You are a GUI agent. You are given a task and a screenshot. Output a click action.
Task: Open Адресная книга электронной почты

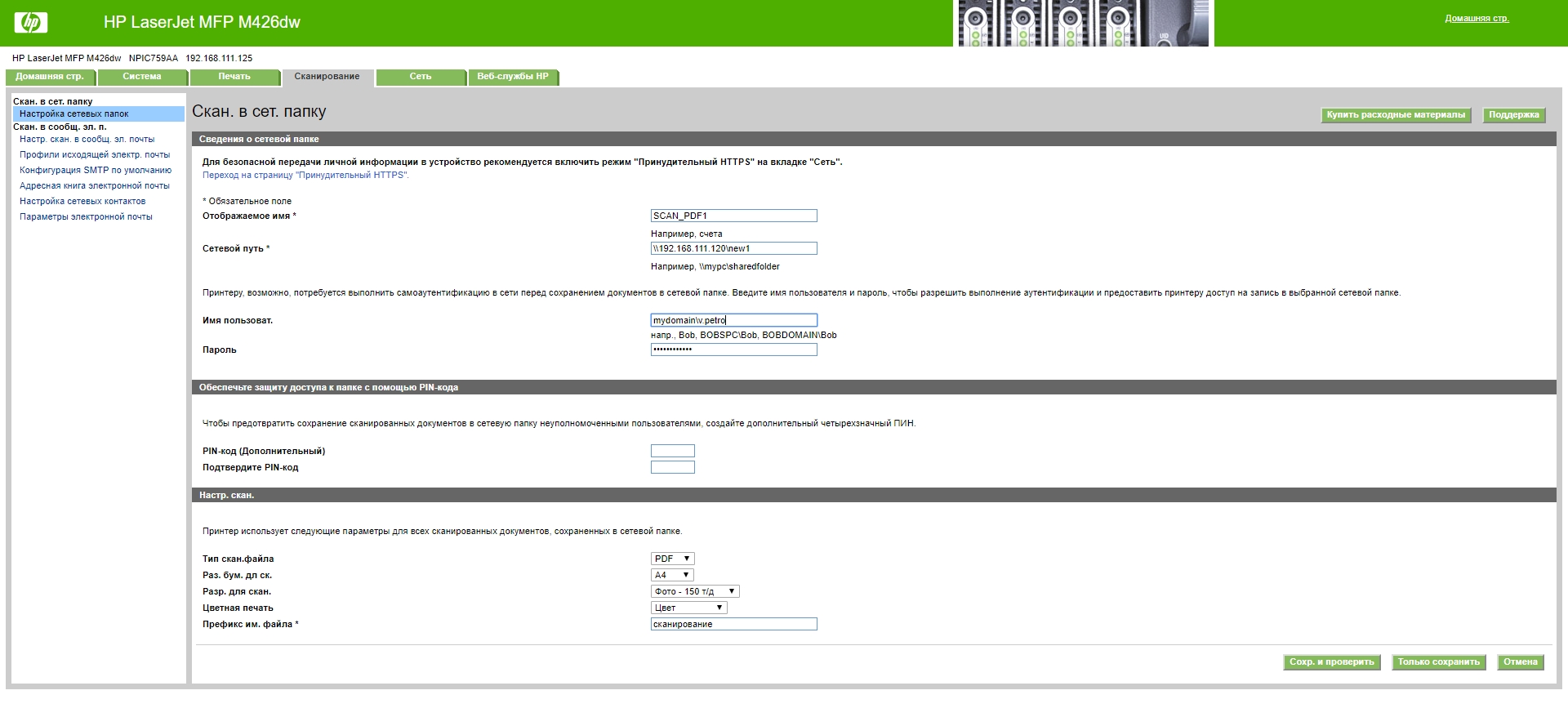[95, 186]
